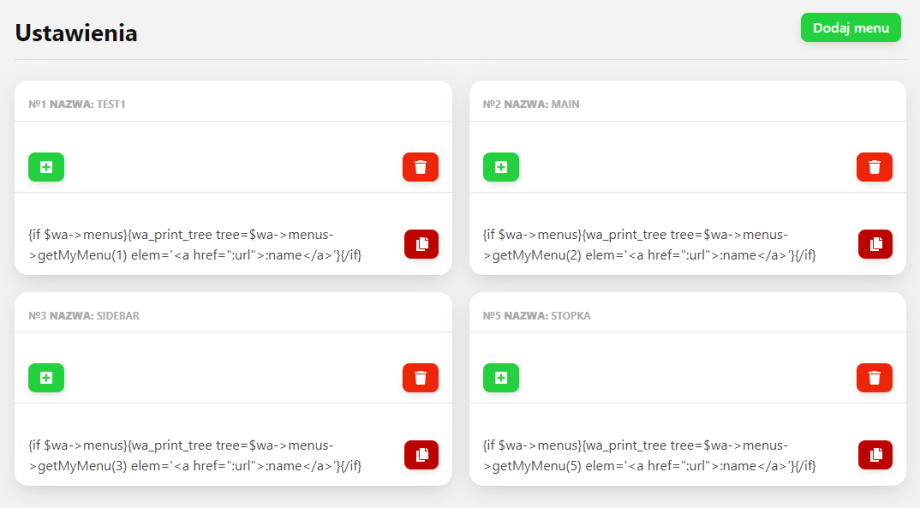920x508 pixels.
Task: Add an item to the SIDEBAR menu
Action: [46, 378]
